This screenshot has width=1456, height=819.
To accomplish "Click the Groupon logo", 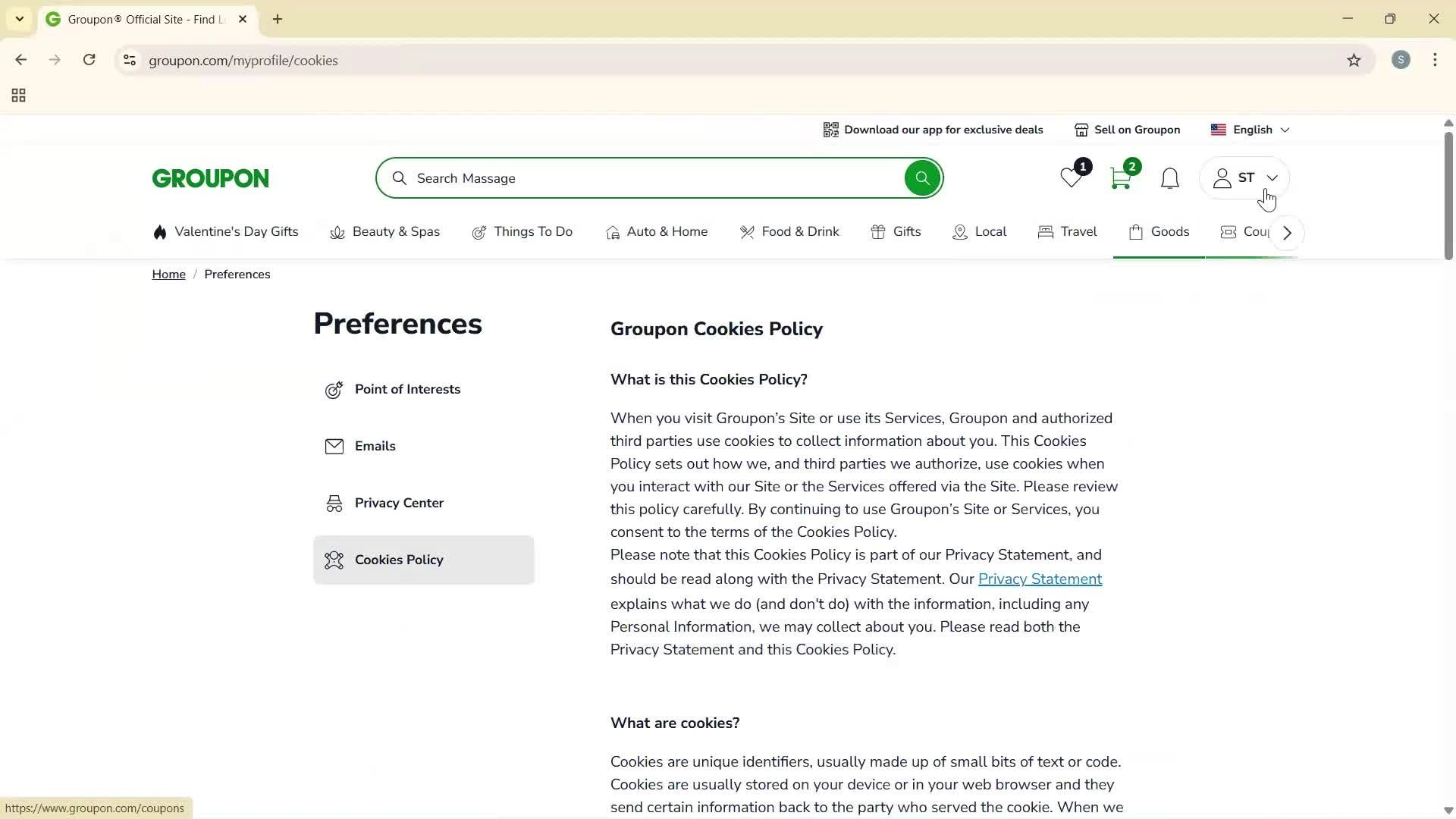I will tap(210, 177).
